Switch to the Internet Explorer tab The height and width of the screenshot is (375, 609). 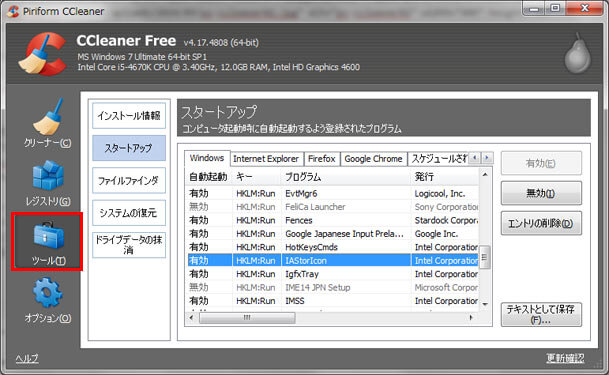266,159
